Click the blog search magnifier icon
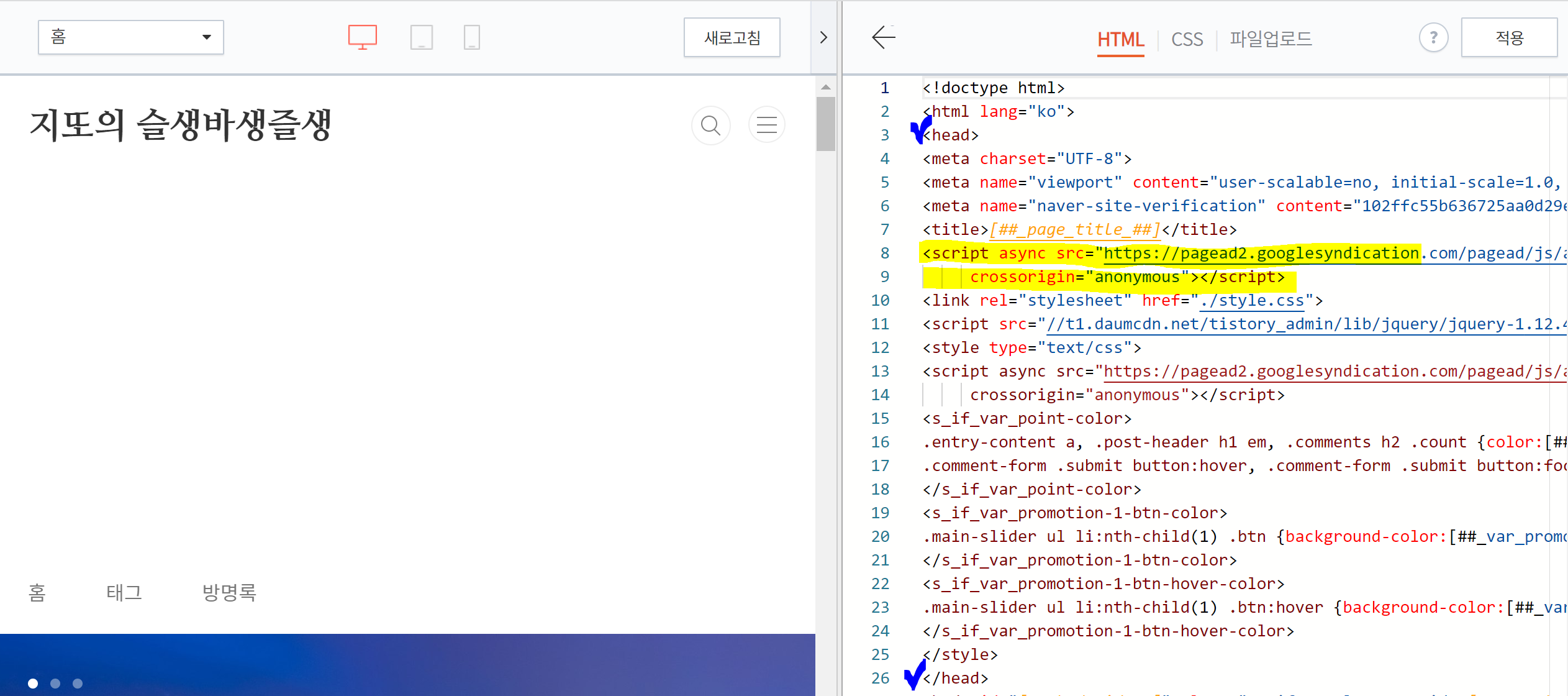The width and height of the screenshot is (1568, 696). (x=710, y=126)
